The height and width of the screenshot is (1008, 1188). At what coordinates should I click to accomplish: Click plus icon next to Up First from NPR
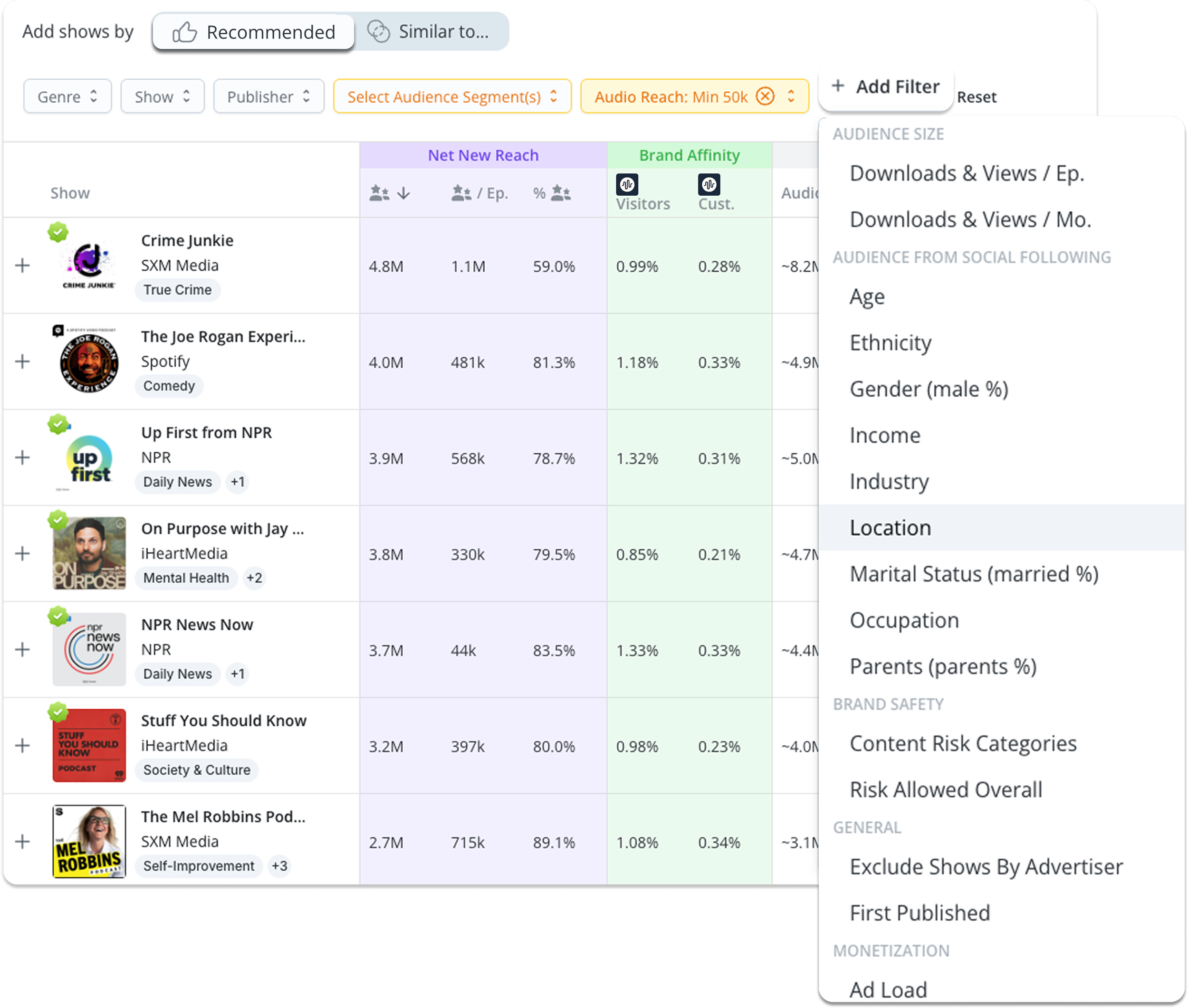[22, 458]
